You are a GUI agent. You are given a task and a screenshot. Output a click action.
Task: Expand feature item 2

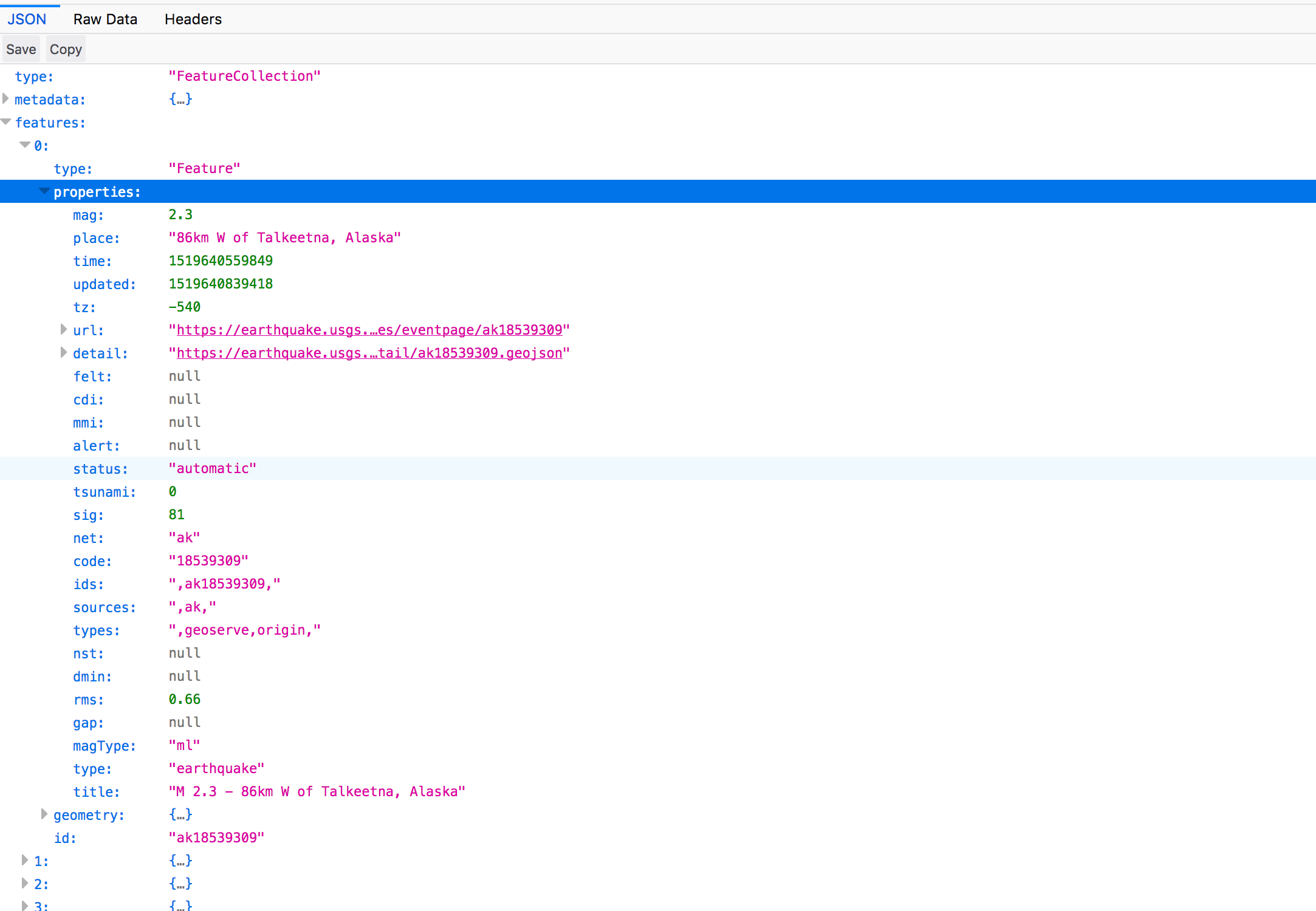pyautogui.click(x=25, y=884)
